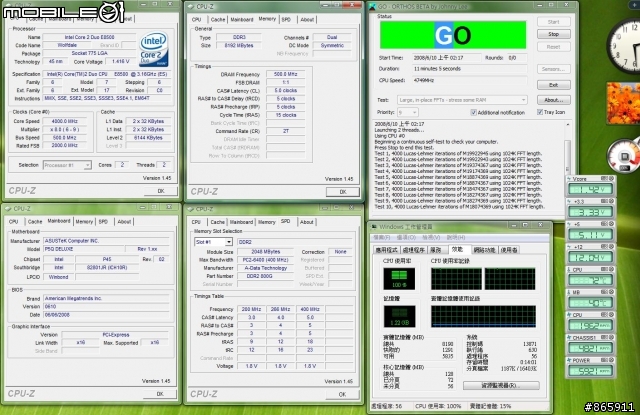
Task: Click the title icon of the CPU-Z SPD window
Action: click(x=191, y=209)
